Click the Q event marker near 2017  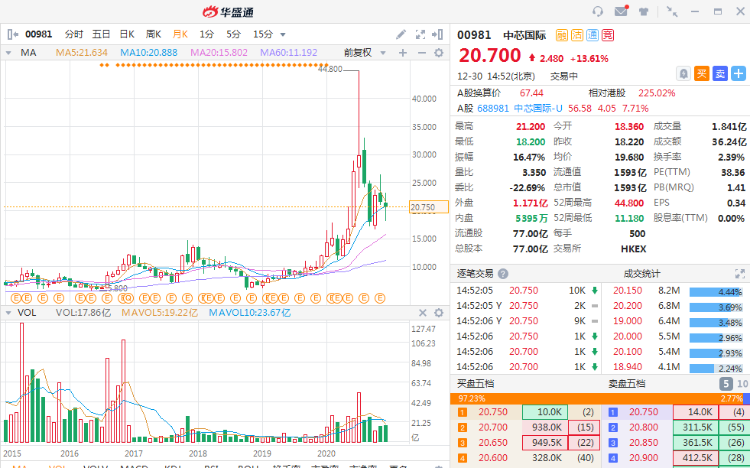[127, 299]
